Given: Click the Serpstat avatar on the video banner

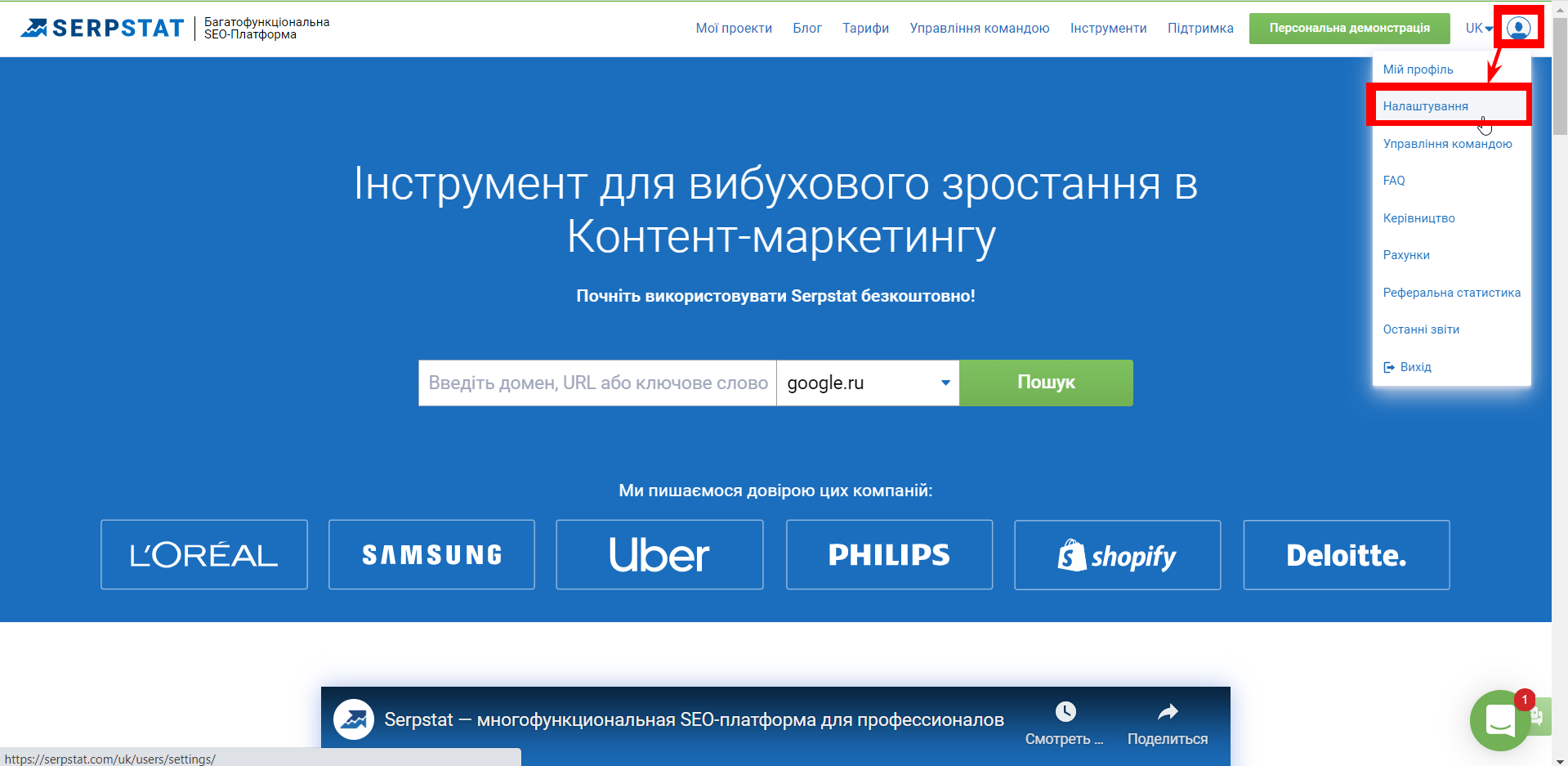Looking at the screenshot, I should [354, 719].
